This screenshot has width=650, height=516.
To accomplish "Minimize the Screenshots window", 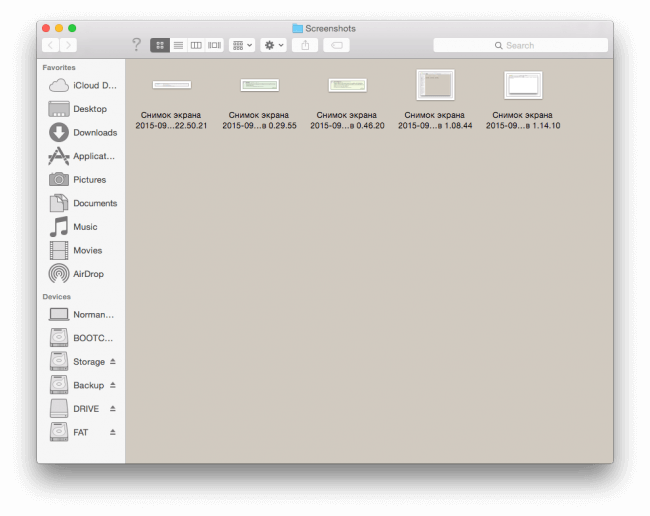I will (59, 28).
